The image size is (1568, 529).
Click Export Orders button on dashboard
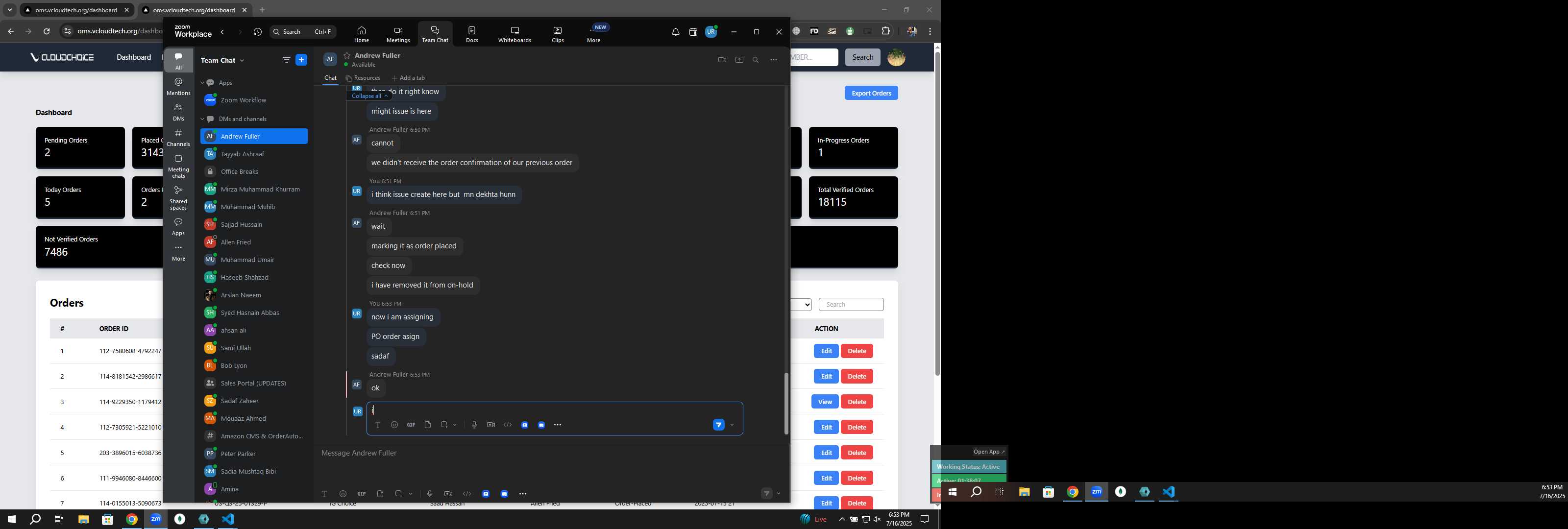pyautogui.click(x=871, y=93)
